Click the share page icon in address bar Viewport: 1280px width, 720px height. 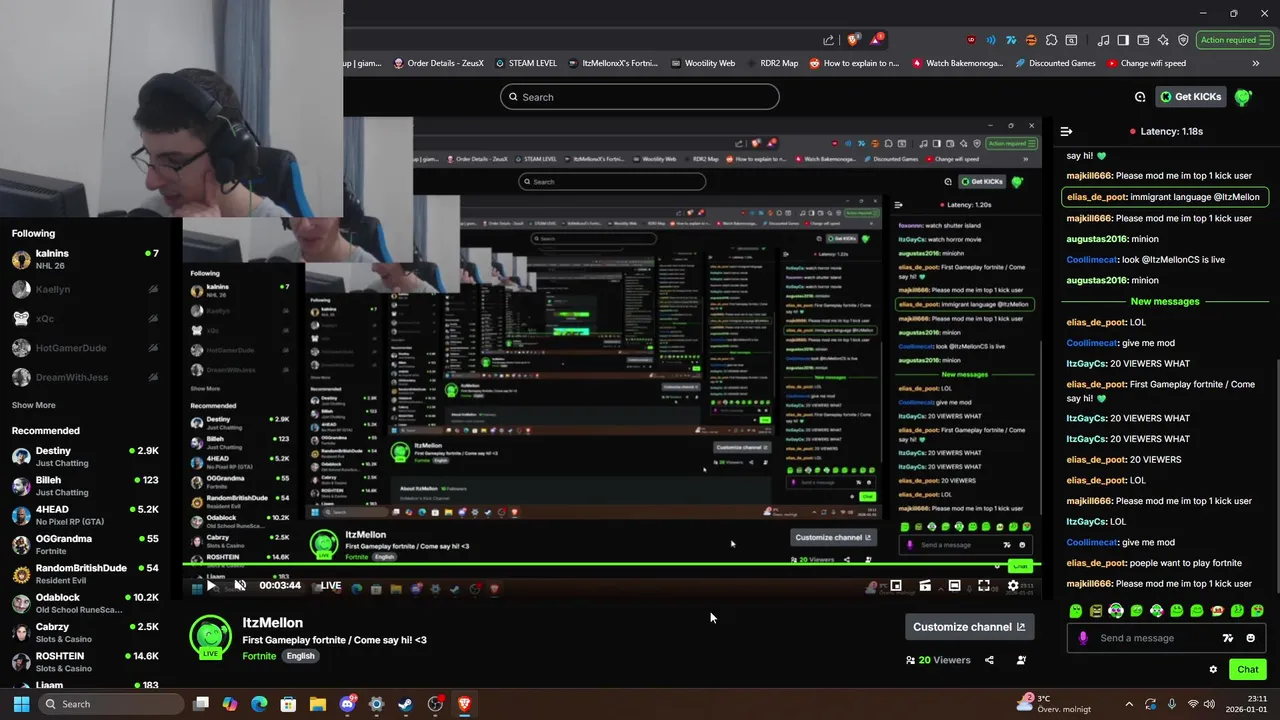point(829,40)
